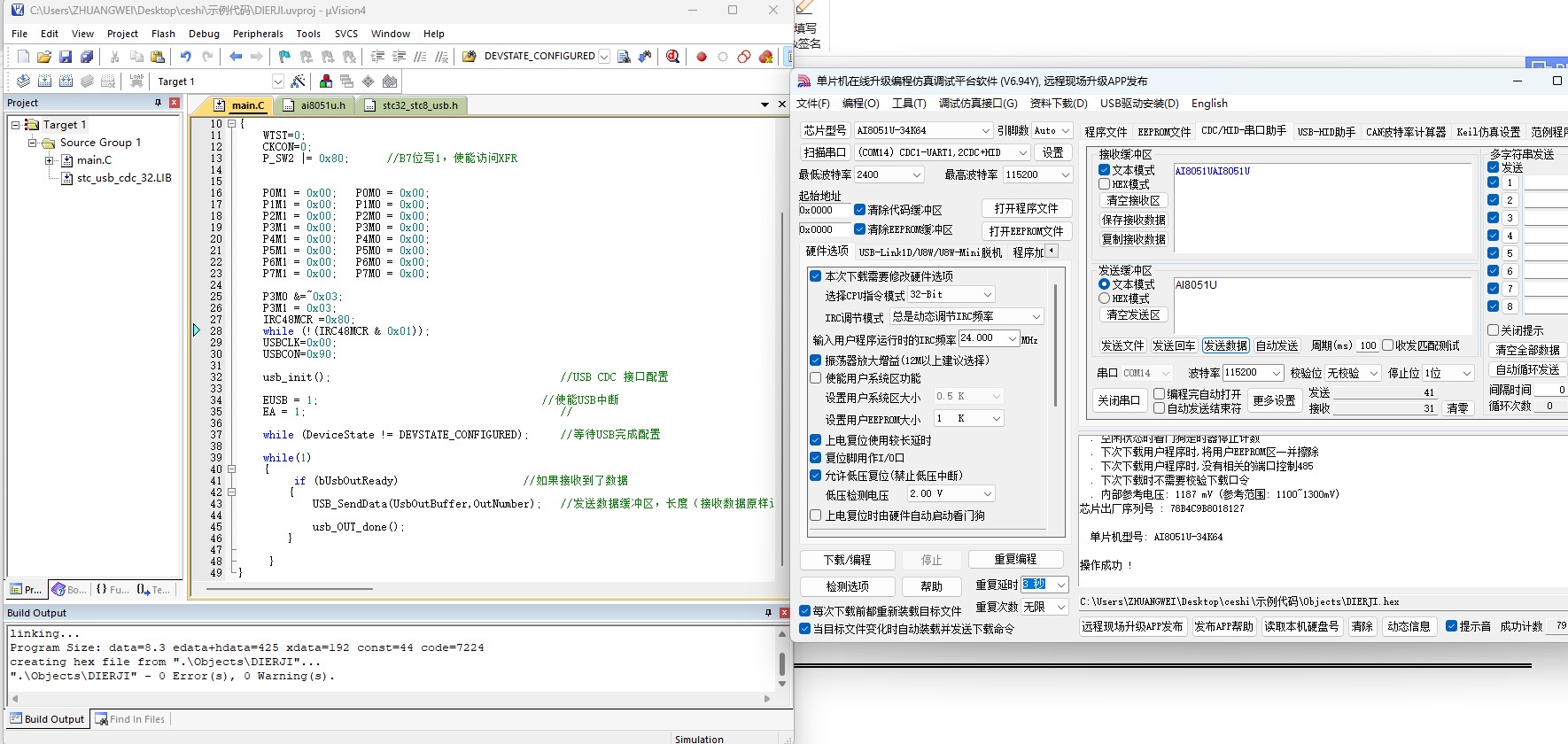Pin the Build Output panel

click(768, 613)
